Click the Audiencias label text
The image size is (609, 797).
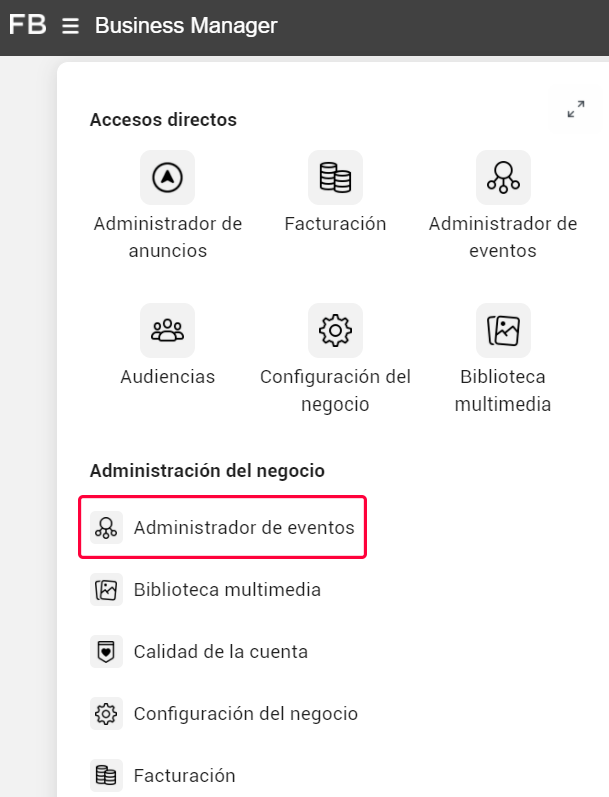pos(168,377)
